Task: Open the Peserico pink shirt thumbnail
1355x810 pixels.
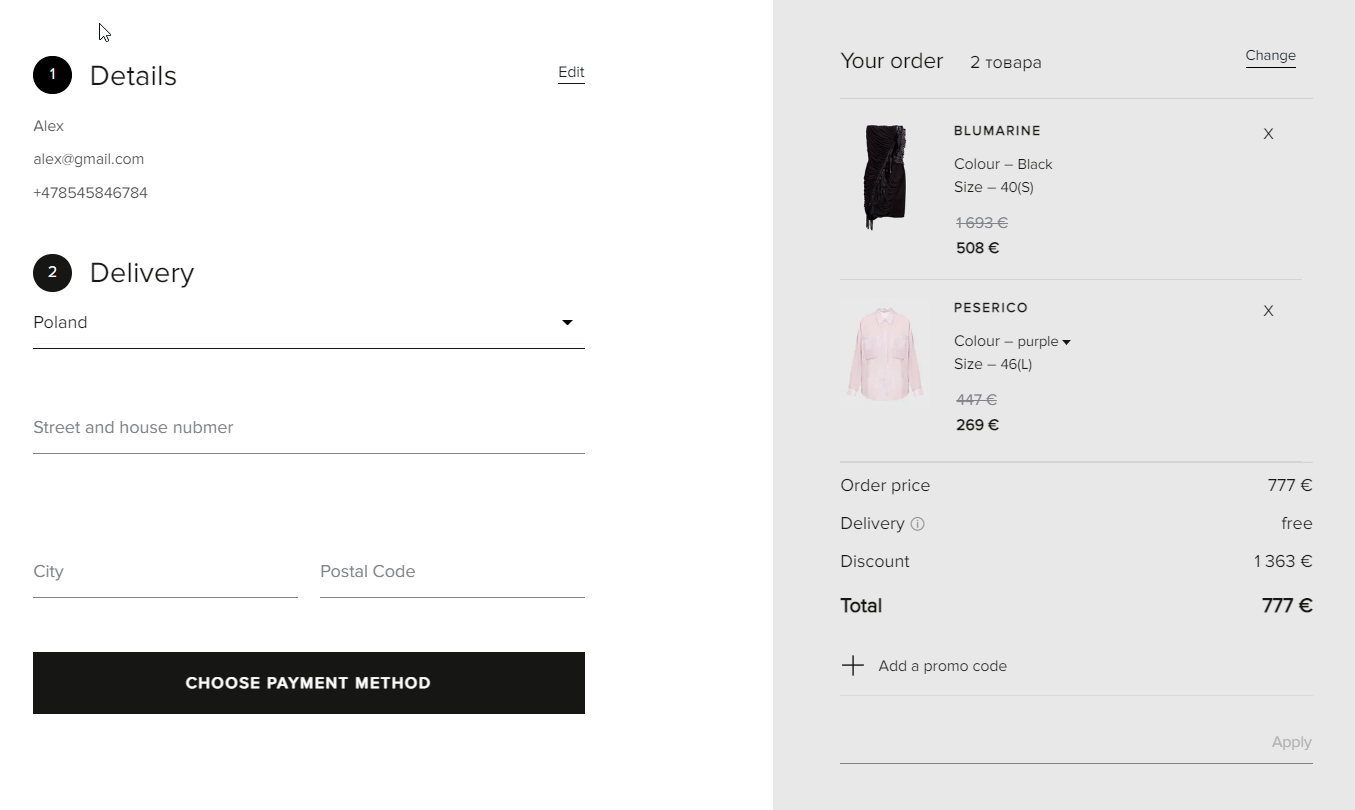Action: [x=885, y=355]
